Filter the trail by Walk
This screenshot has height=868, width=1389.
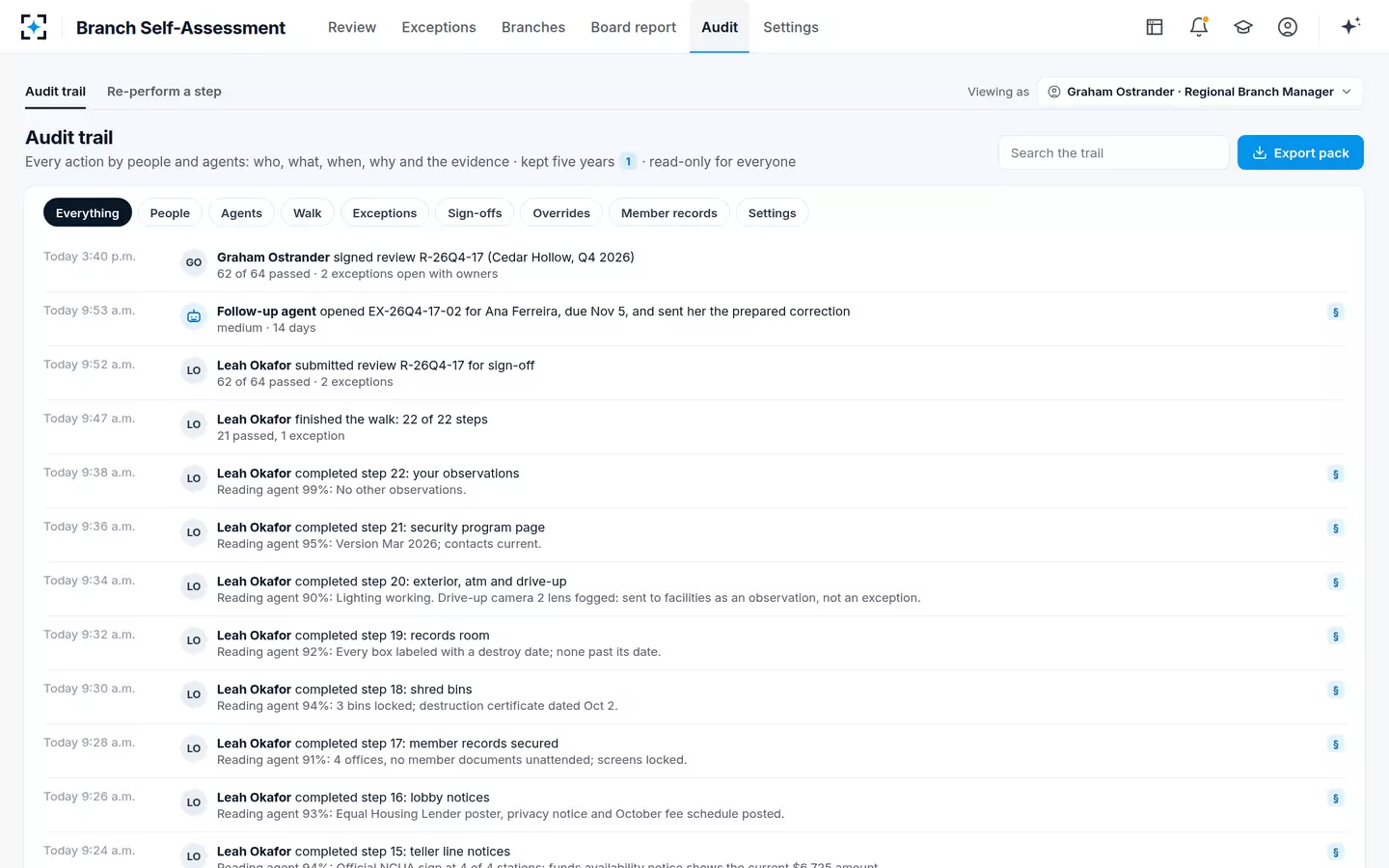(x=308, y=213)
